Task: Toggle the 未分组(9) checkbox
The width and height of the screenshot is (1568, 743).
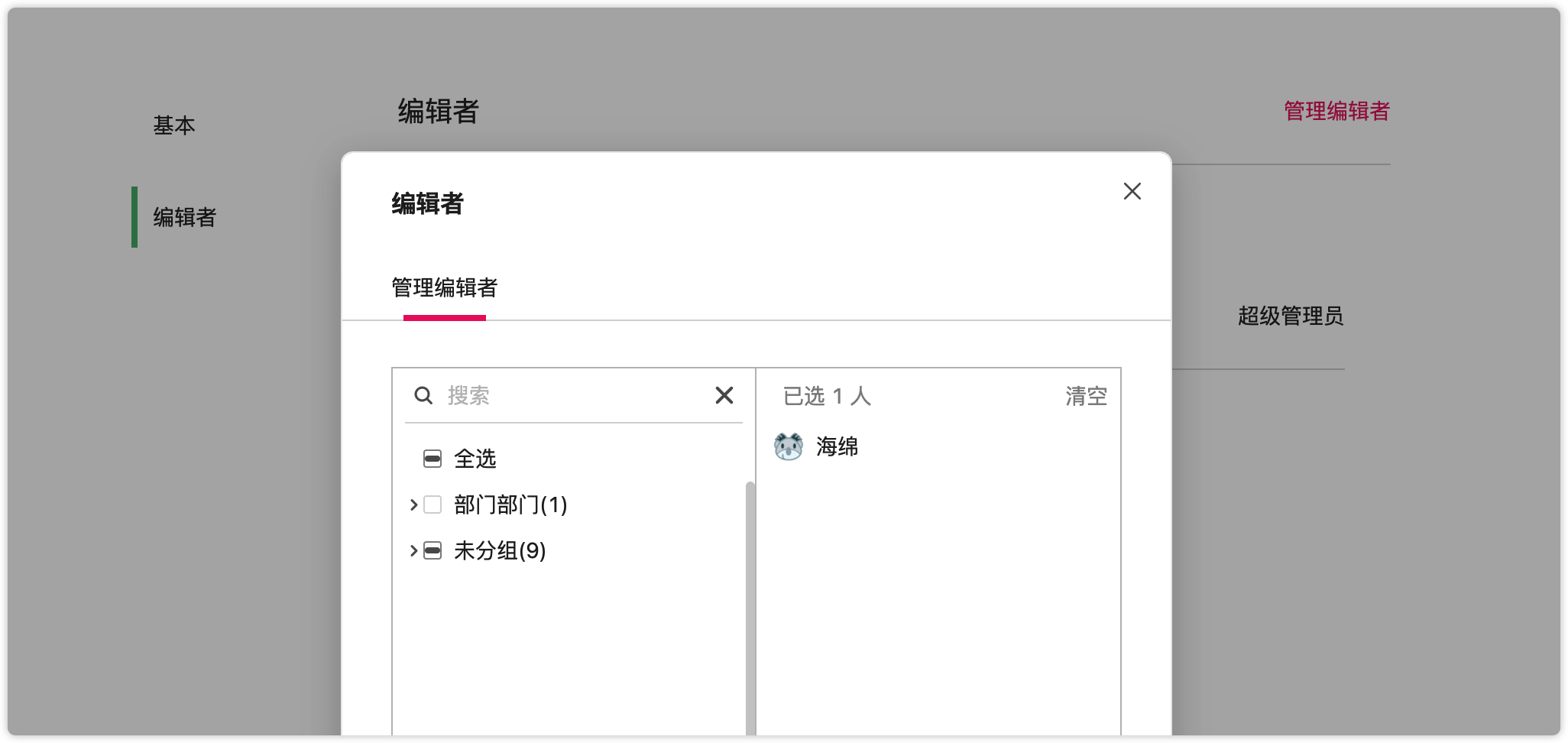Action: [432, 550]
